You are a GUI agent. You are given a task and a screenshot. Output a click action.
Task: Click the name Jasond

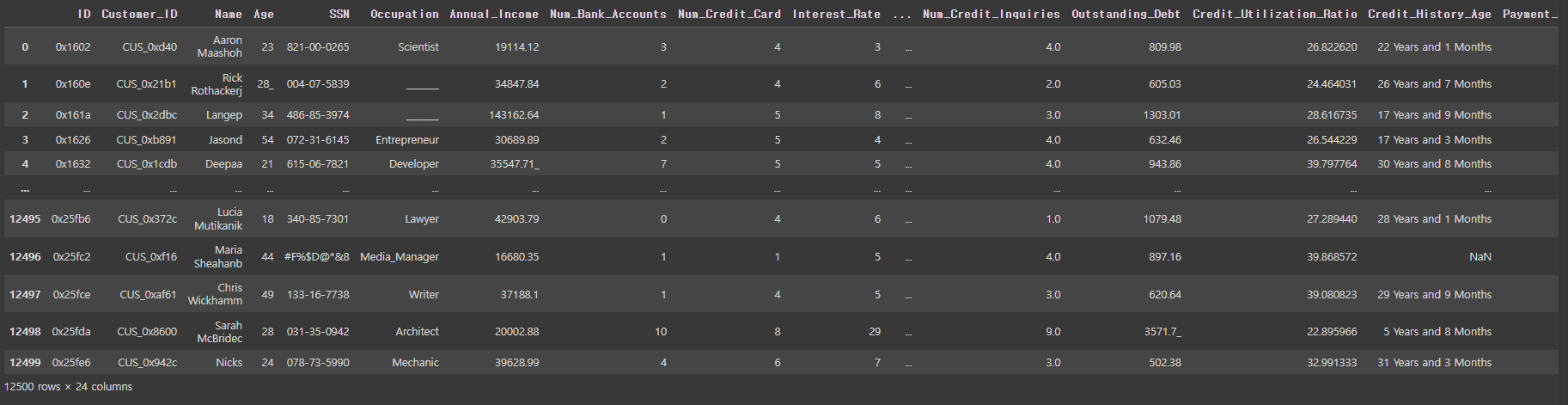click(x=225, y=140)
